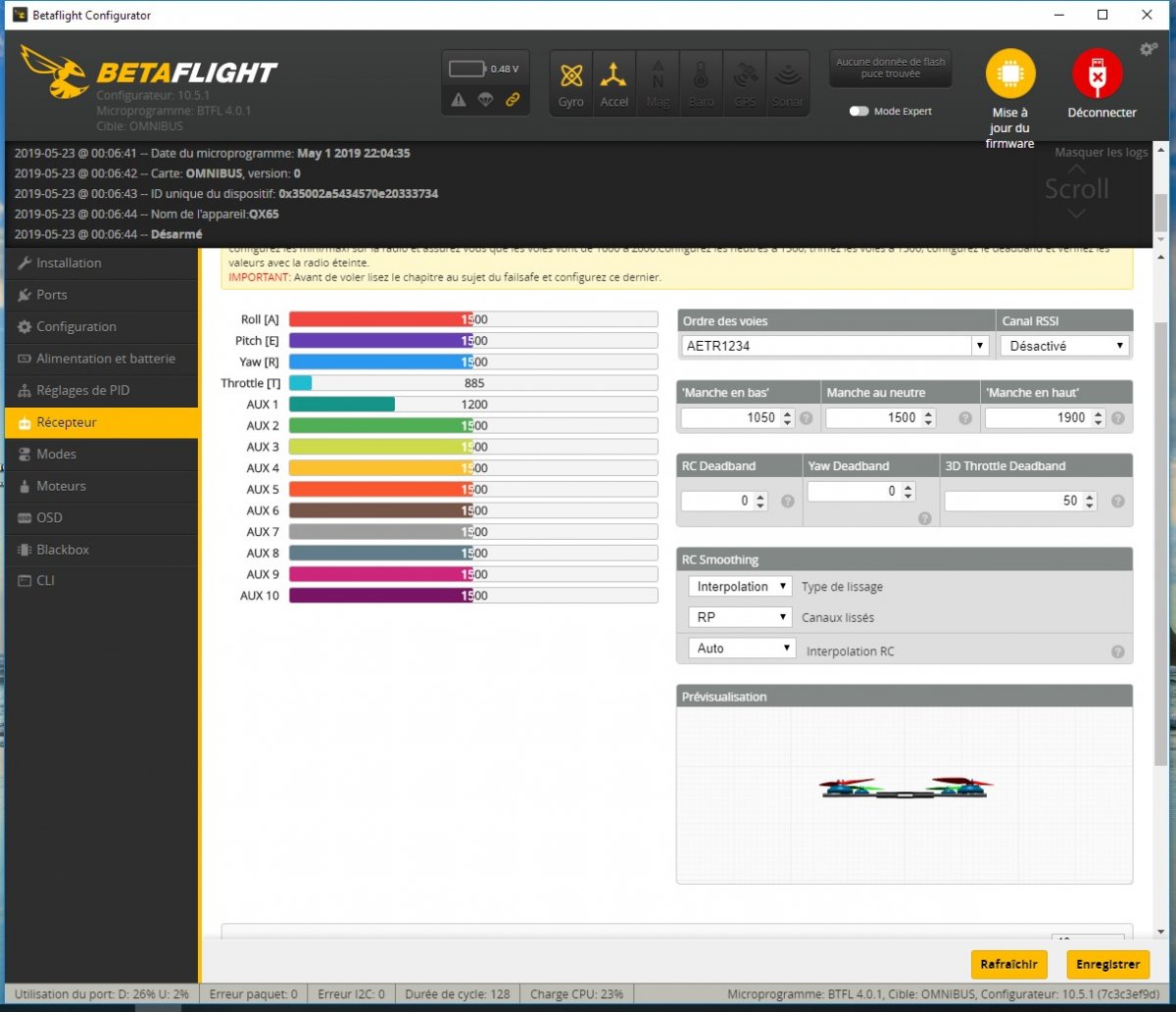Click the battery voltage indicator icon
Viewport: 1176px width, 1012px height.
tap(467, 70)
